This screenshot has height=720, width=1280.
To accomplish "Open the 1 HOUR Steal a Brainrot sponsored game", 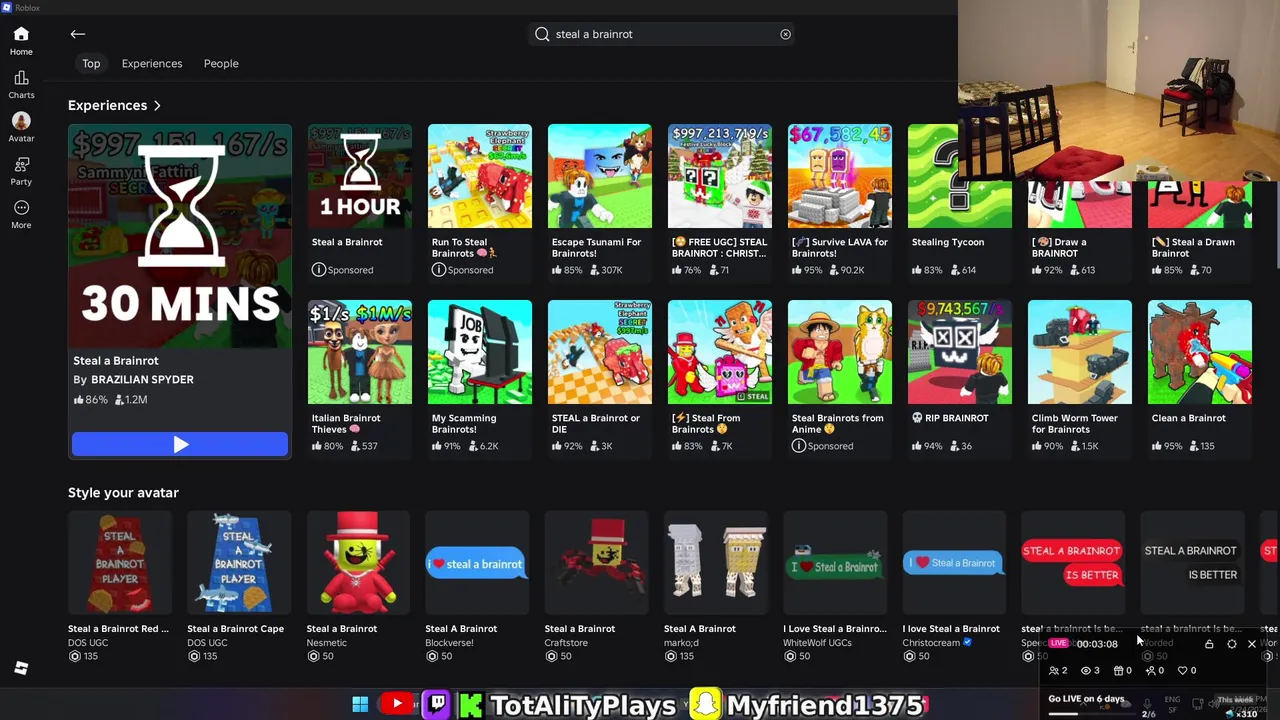I will [x=360, y=176].
